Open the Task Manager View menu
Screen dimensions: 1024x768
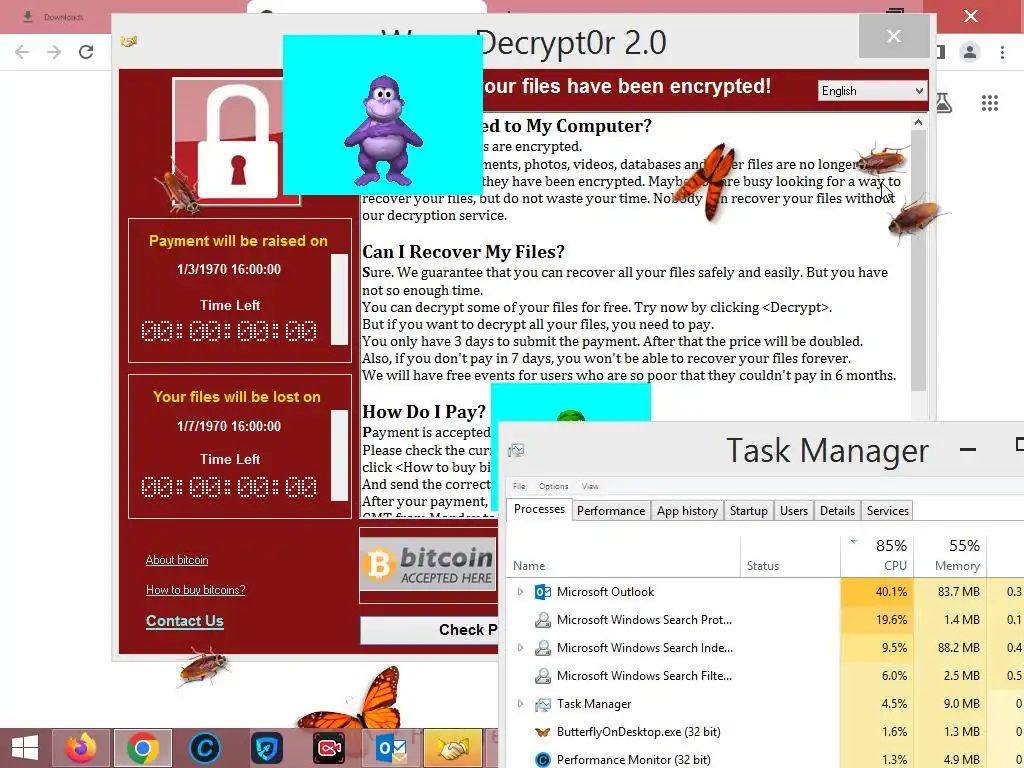[590, 487]
